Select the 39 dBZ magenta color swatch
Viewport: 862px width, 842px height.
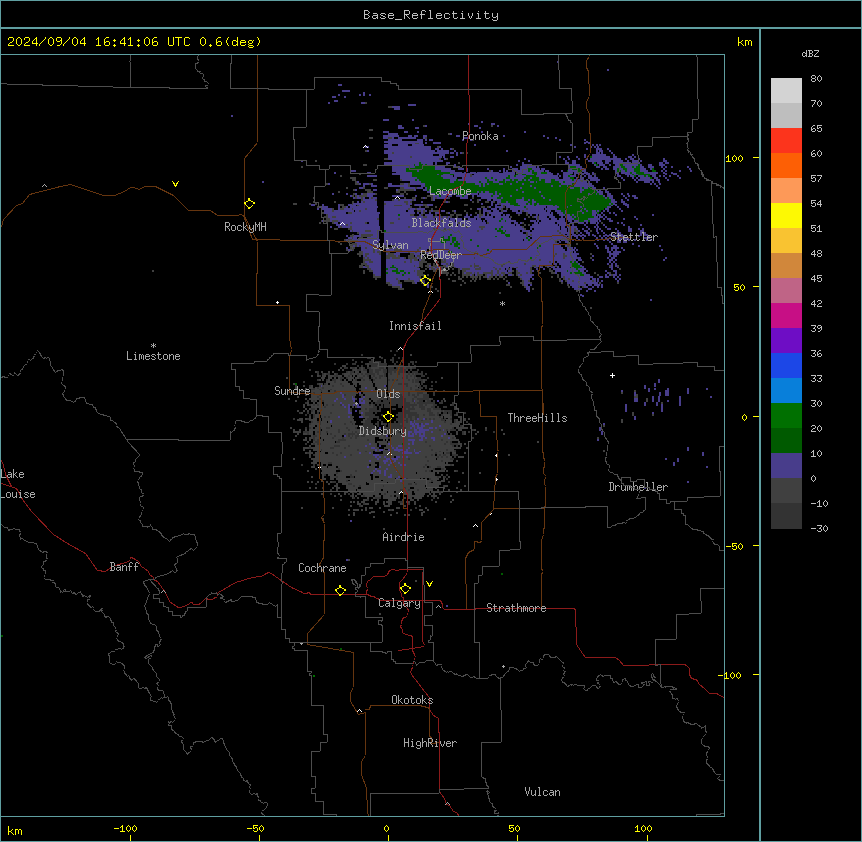tap(786, 315)
